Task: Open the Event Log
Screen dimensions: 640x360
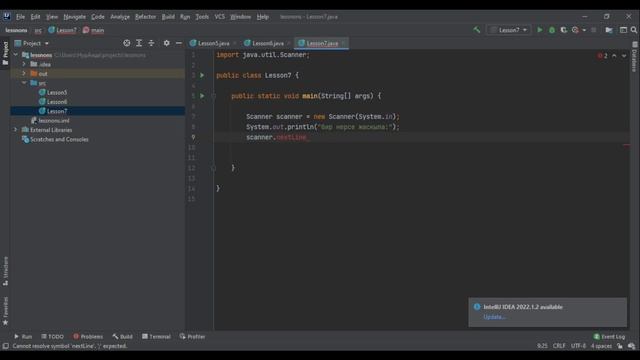Action: pos(609,336)
